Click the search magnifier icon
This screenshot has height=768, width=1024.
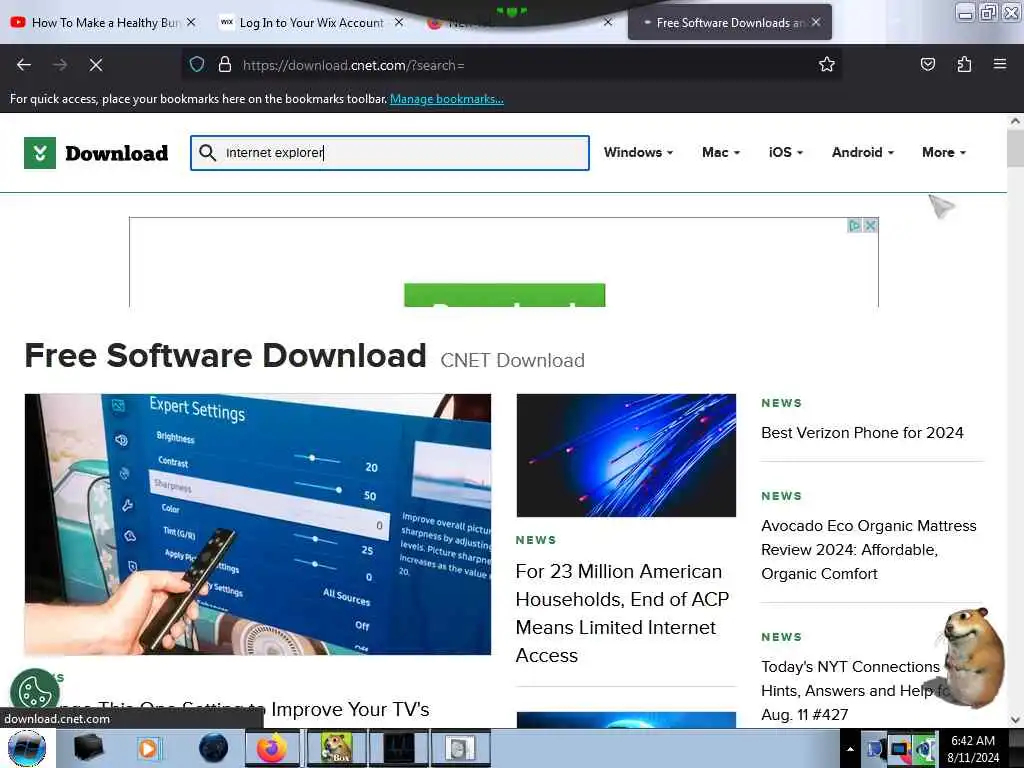tap(207, 153)
